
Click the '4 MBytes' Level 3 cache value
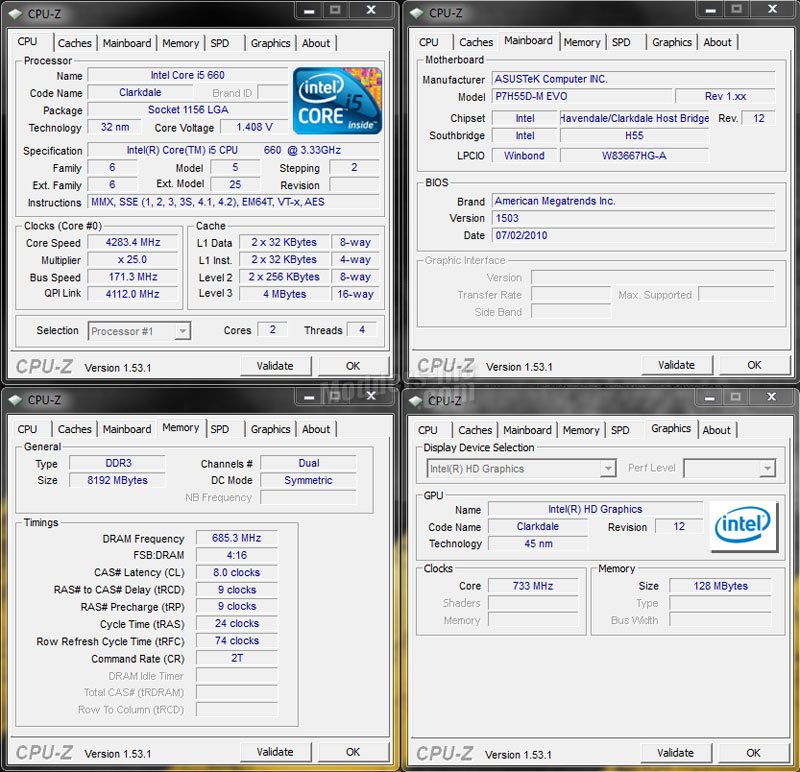[x=284, y=294]
